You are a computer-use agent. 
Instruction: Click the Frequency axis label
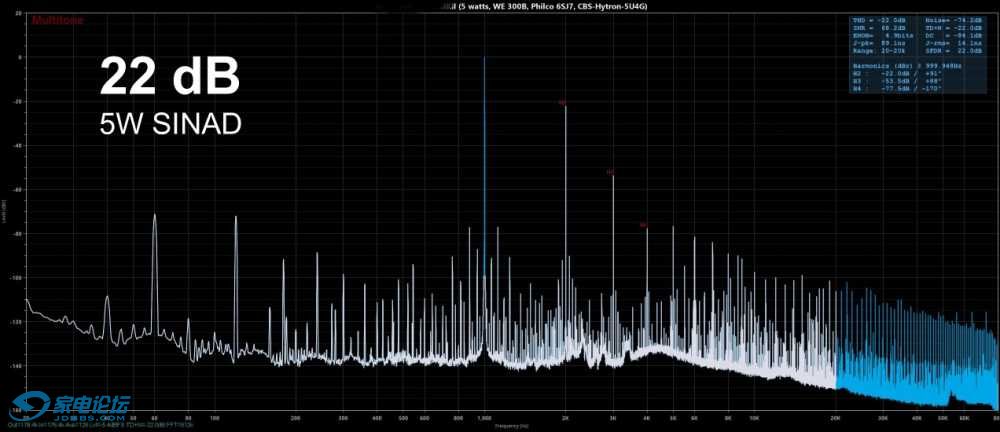(x=512, y=426)
